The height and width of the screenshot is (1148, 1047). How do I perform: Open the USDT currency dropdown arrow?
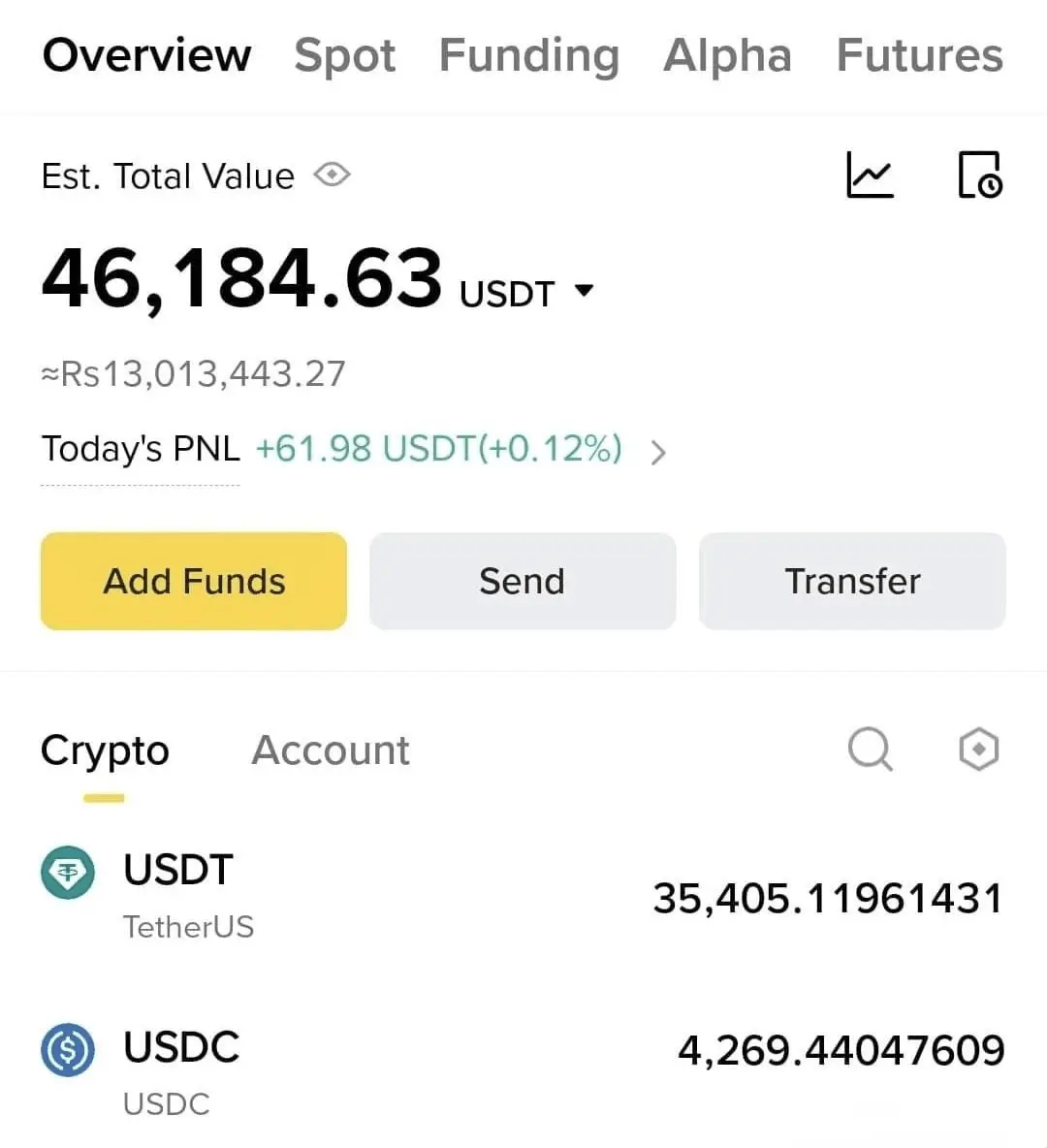(x=584, y=291)
